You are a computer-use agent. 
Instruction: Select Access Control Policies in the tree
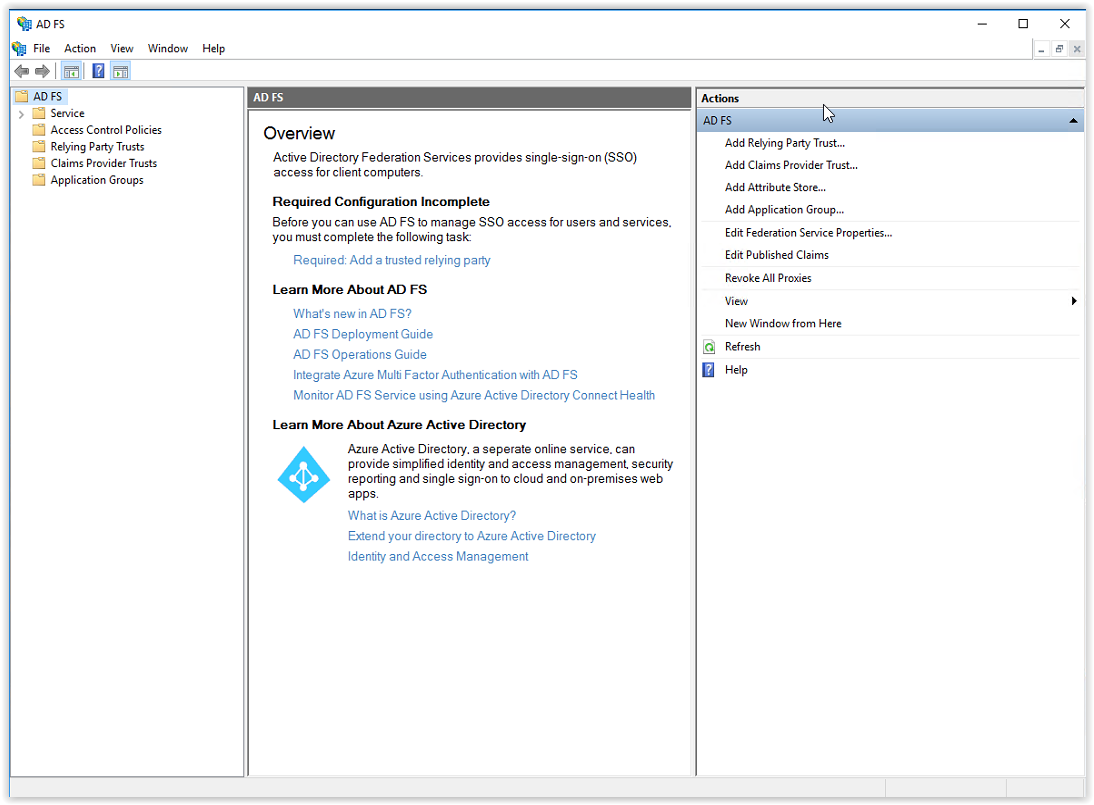(x=106, y=130)
